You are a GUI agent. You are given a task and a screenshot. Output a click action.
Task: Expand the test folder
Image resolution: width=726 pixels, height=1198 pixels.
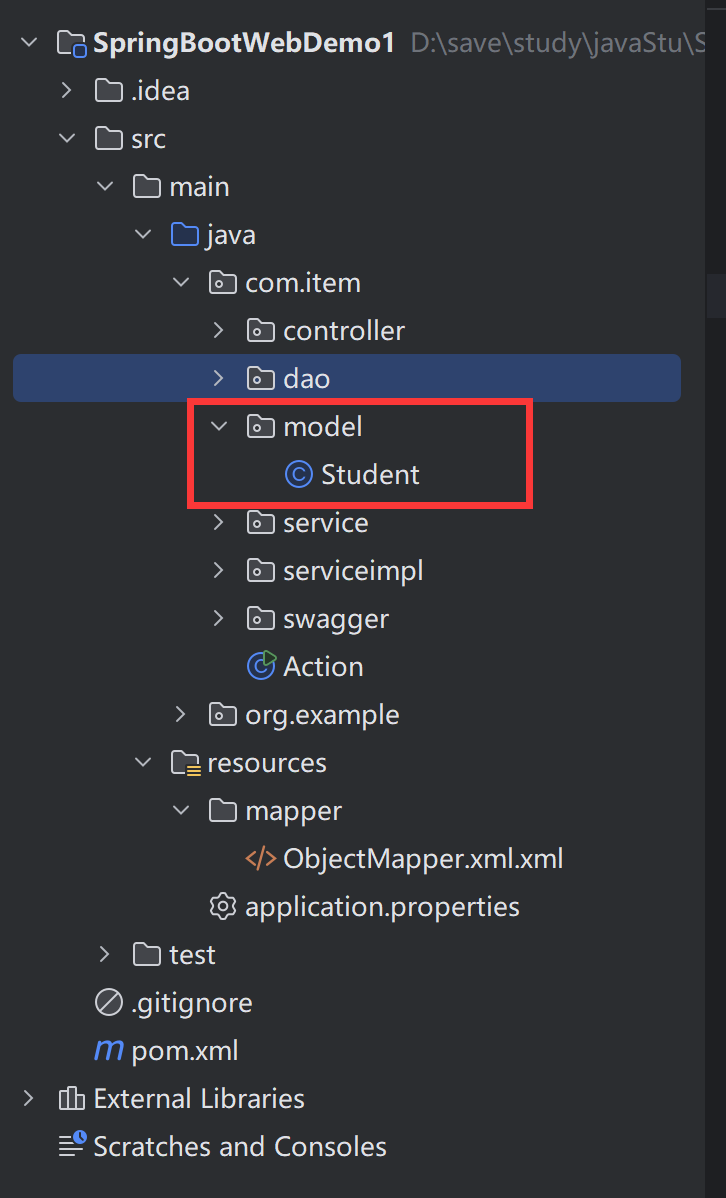104,954
